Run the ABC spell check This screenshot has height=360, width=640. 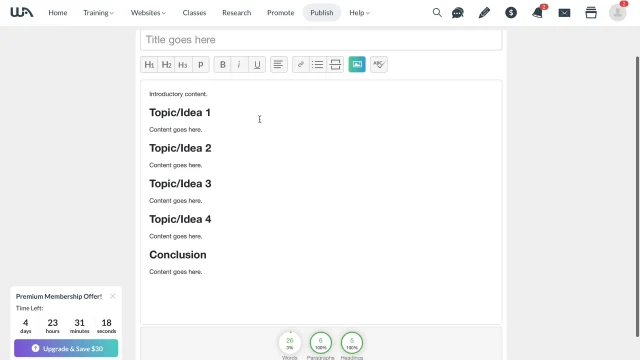tap(379, 64)
